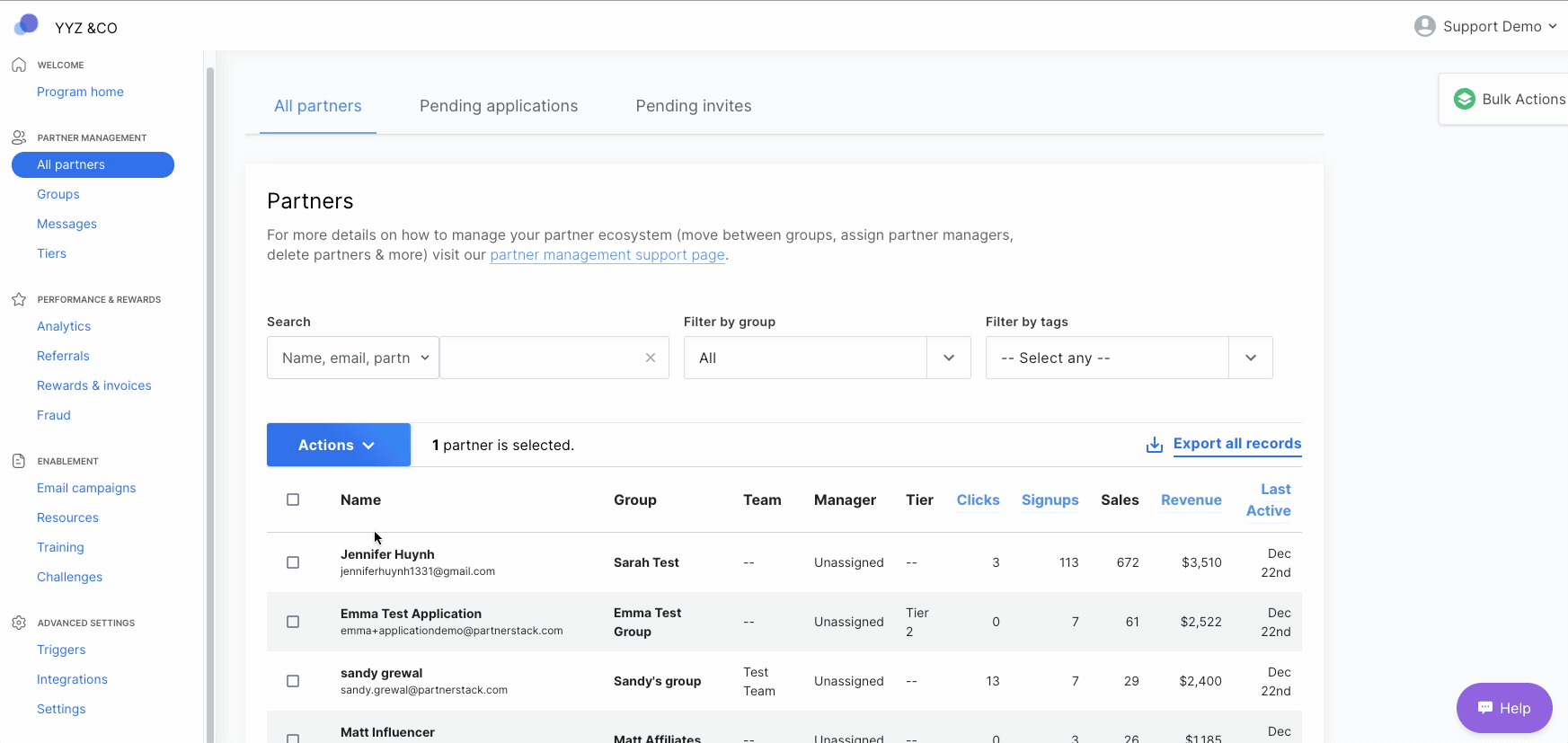Check the box for Jennifer Huynh
The image size is (1568, 743).
coord(293,562)
